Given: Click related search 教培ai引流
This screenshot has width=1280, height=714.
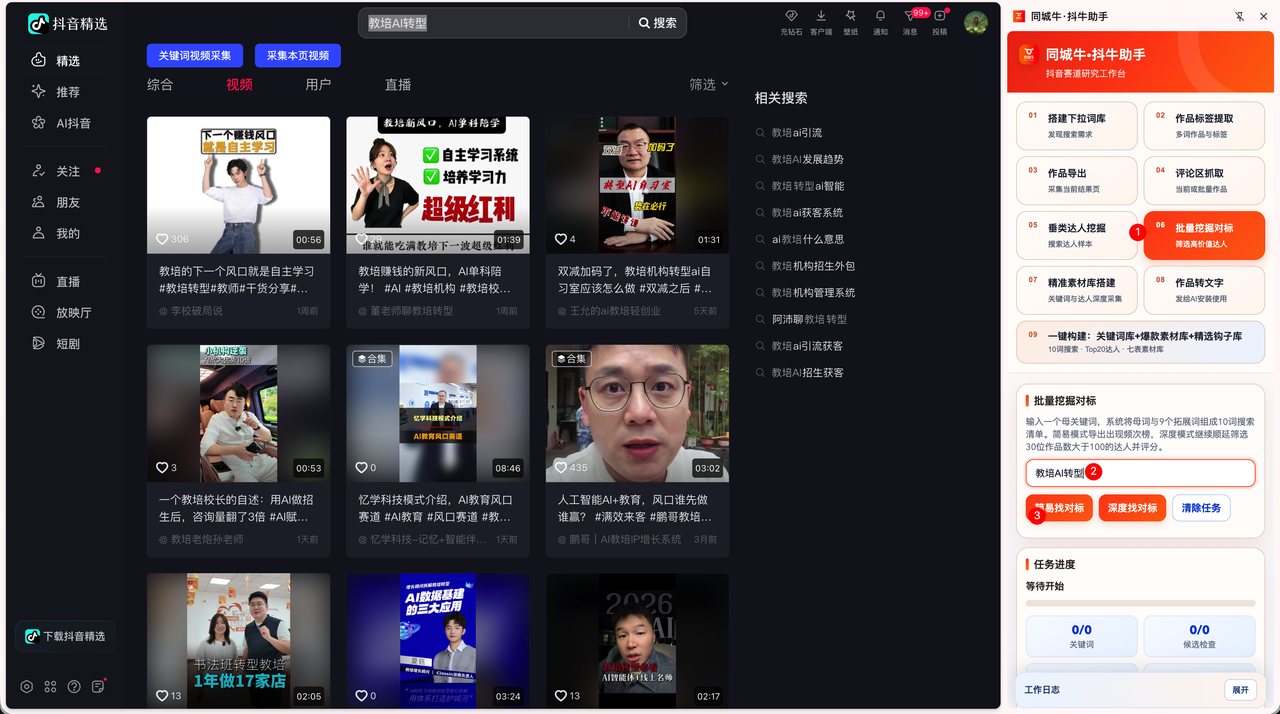Looking at the screenshot, I should (796, 132).
